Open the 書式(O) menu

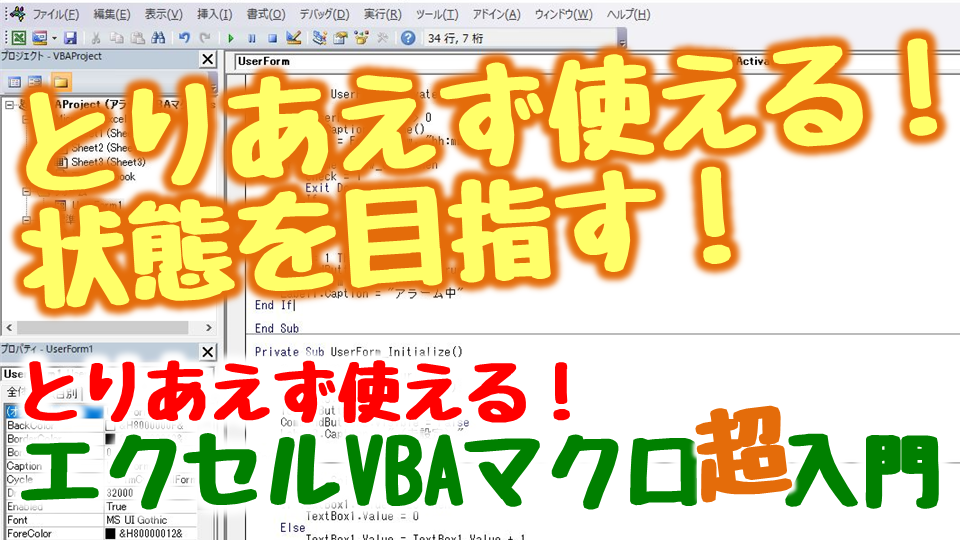pos(266,14)
